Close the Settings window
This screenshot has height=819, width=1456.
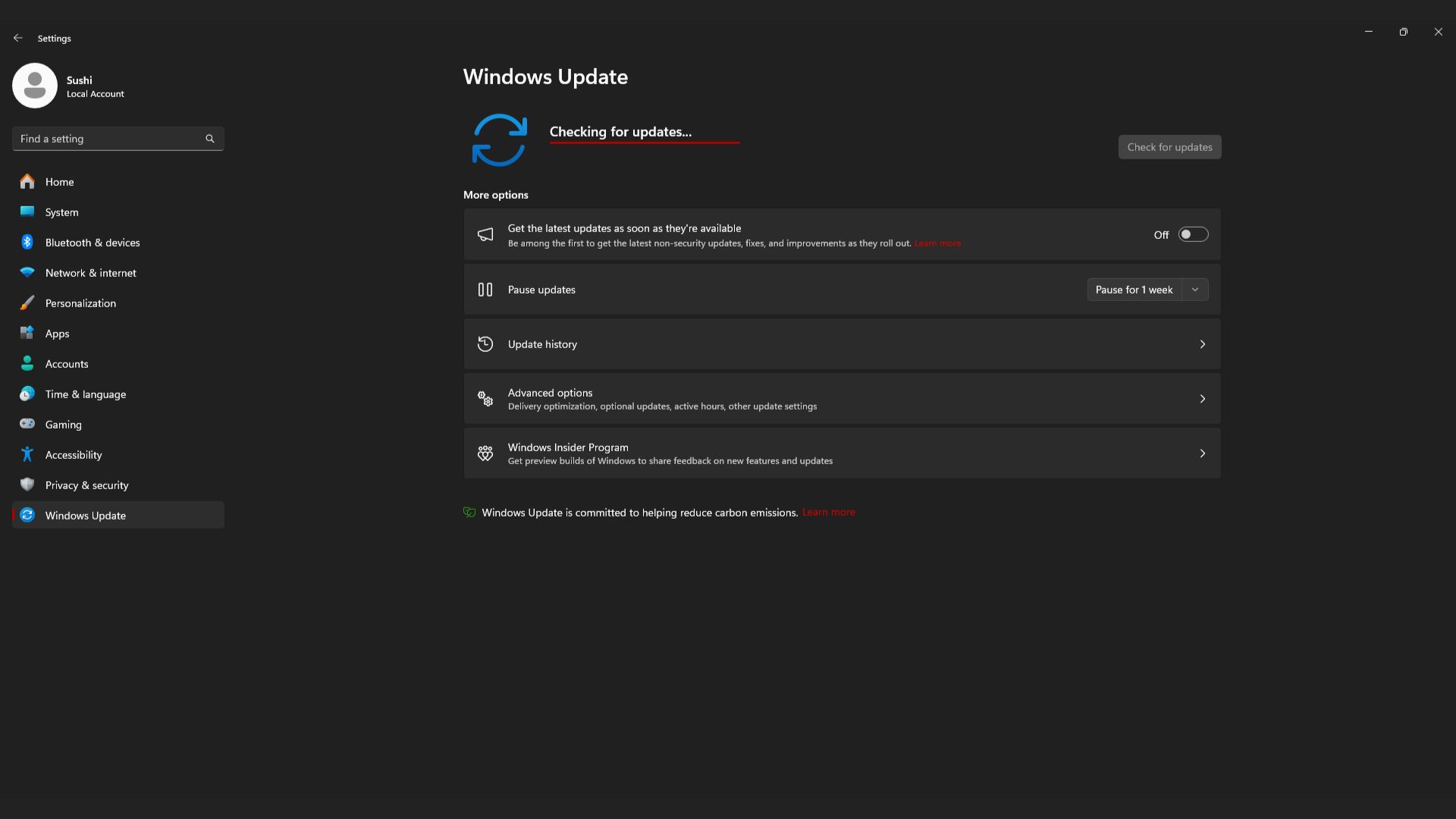point(1439,32)
